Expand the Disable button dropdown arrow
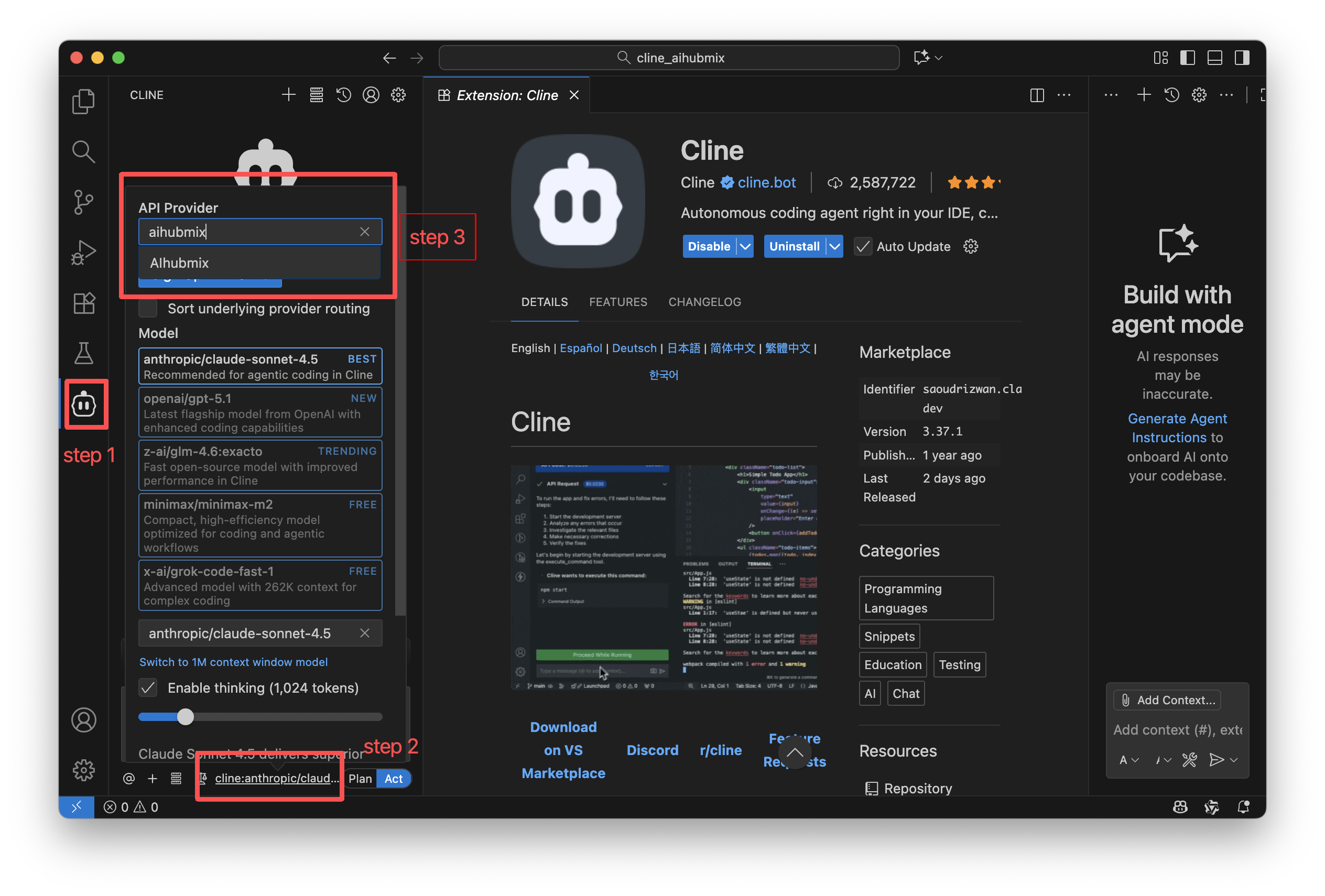The image size is (1325, 896). tap(745, 247)
